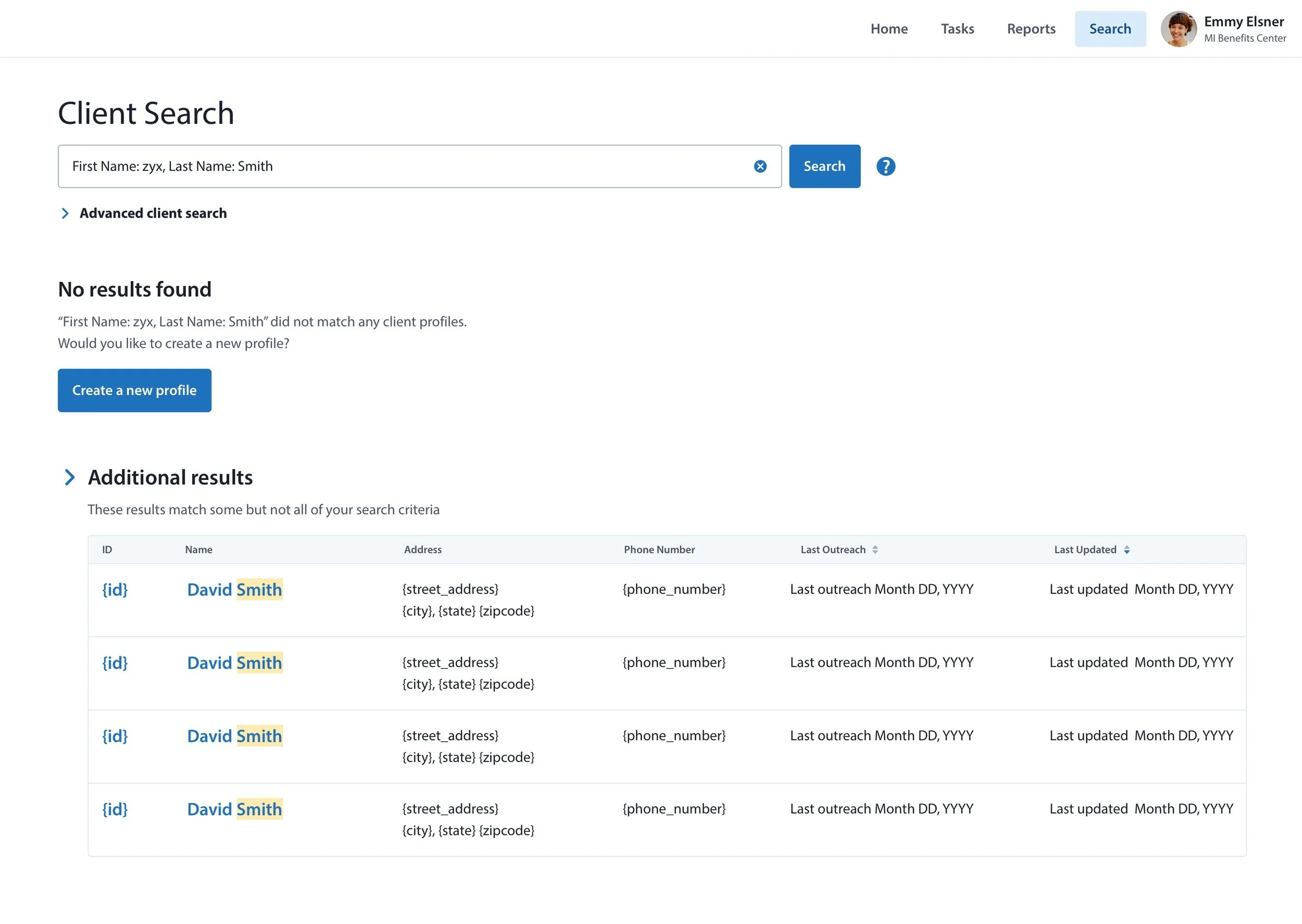1302x924 pixels.
Task: Click Create a new profile button
Action: pyautogui.click(x=134, y=390)
